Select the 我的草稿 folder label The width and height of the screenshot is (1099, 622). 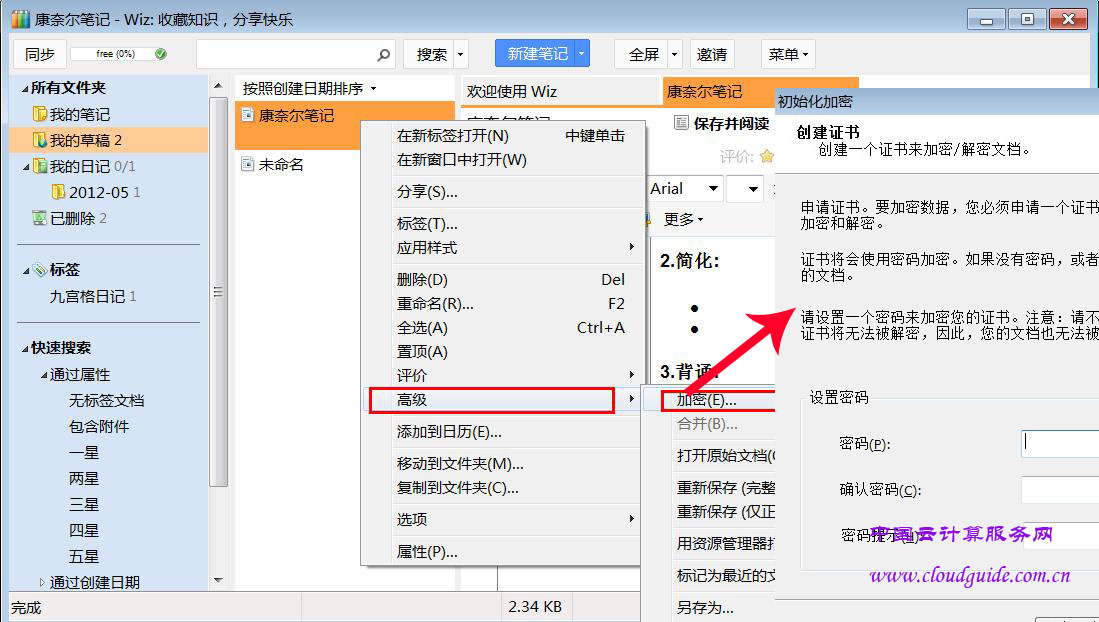(86, 140)
